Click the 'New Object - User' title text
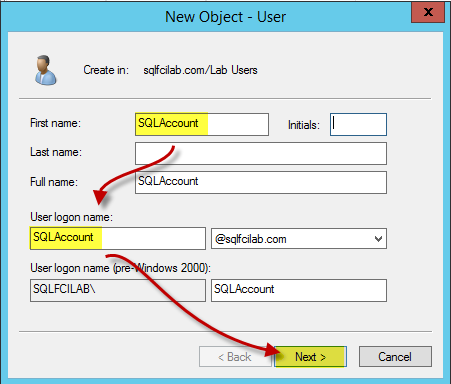 click(x=225, y=17)
